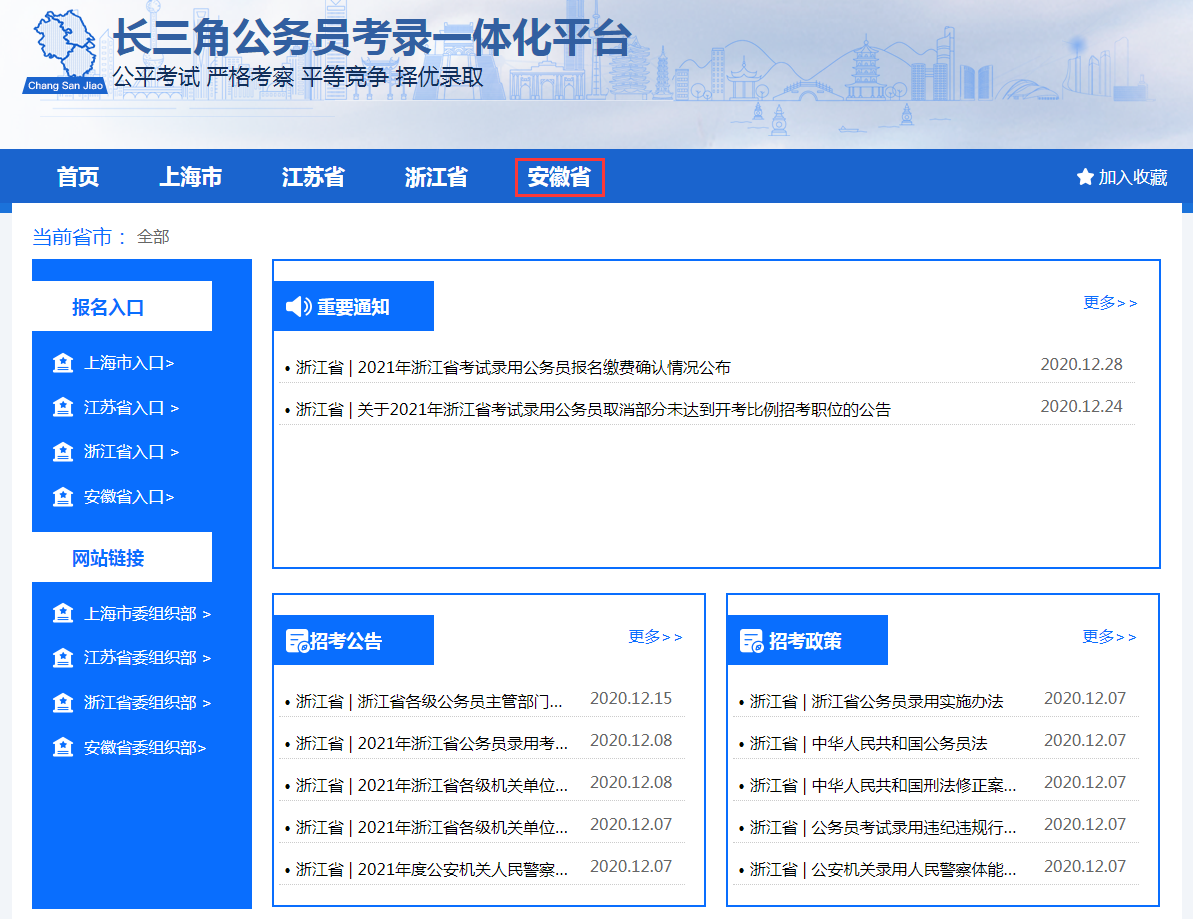
Task: Open notice 2021年浙江省考试录用公务员报名缴费确认情况公布
Action: (x=513, y=367)
